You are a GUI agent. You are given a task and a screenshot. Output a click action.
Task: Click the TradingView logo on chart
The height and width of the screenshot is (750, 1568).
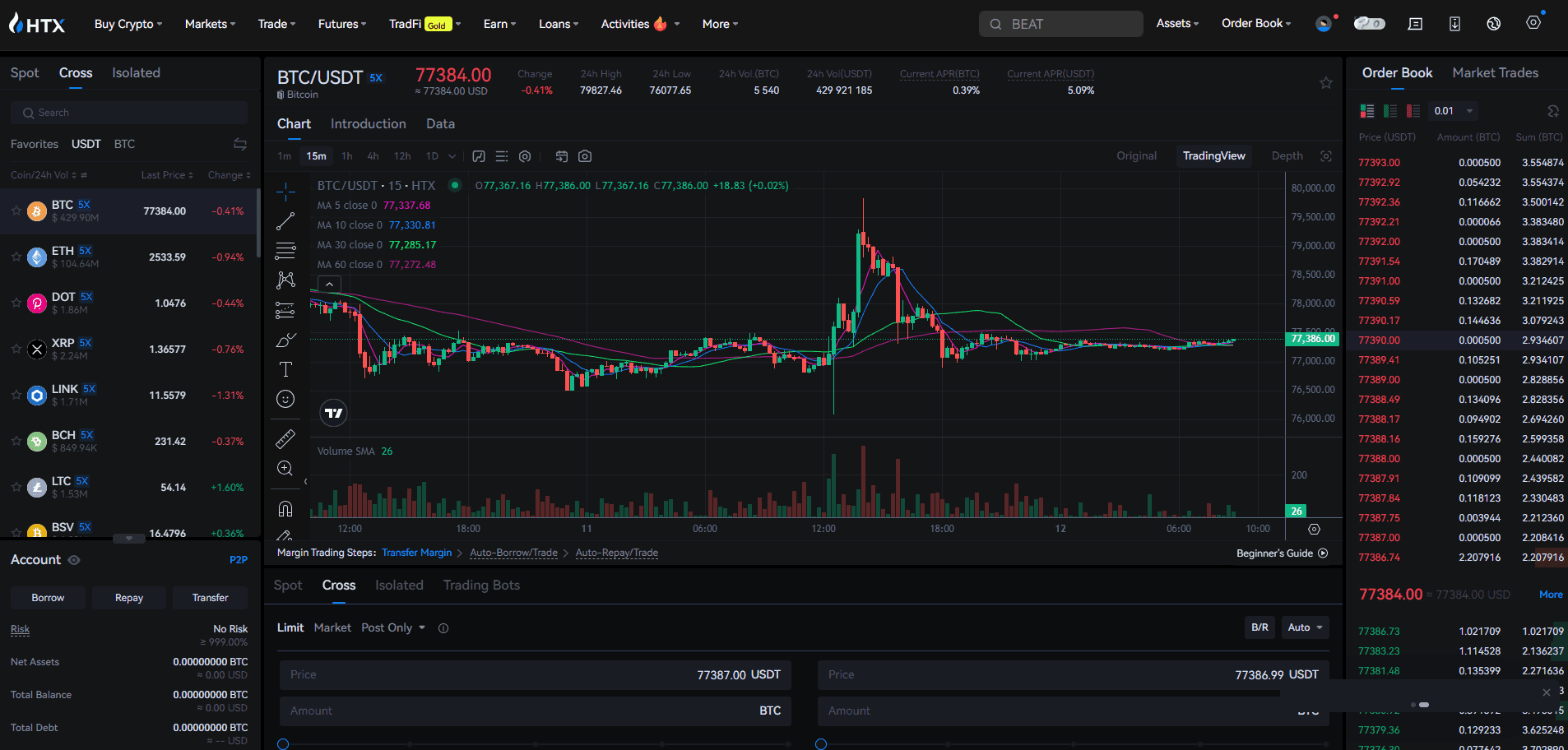[x=333, y=413]
